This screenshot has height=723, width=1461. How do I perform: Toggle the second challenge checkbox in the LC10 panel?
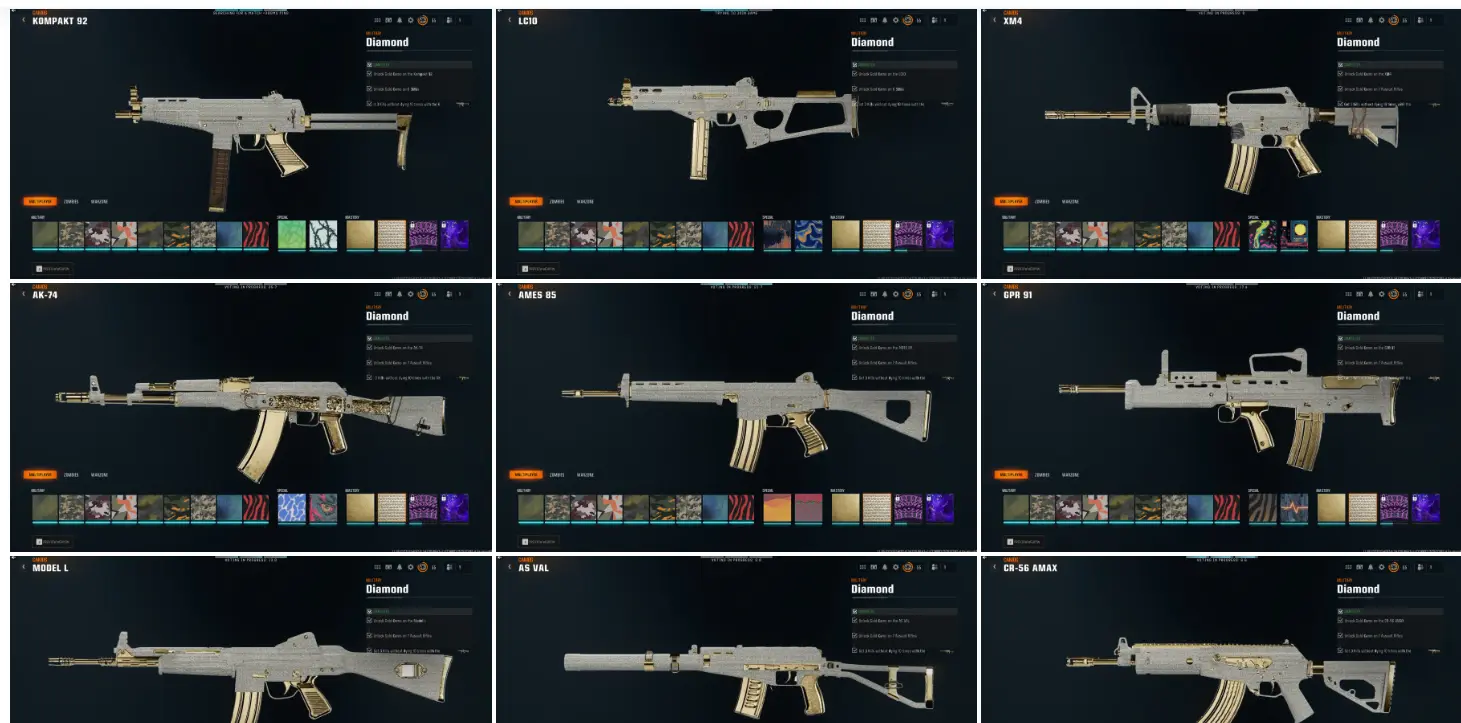(855, 89)
